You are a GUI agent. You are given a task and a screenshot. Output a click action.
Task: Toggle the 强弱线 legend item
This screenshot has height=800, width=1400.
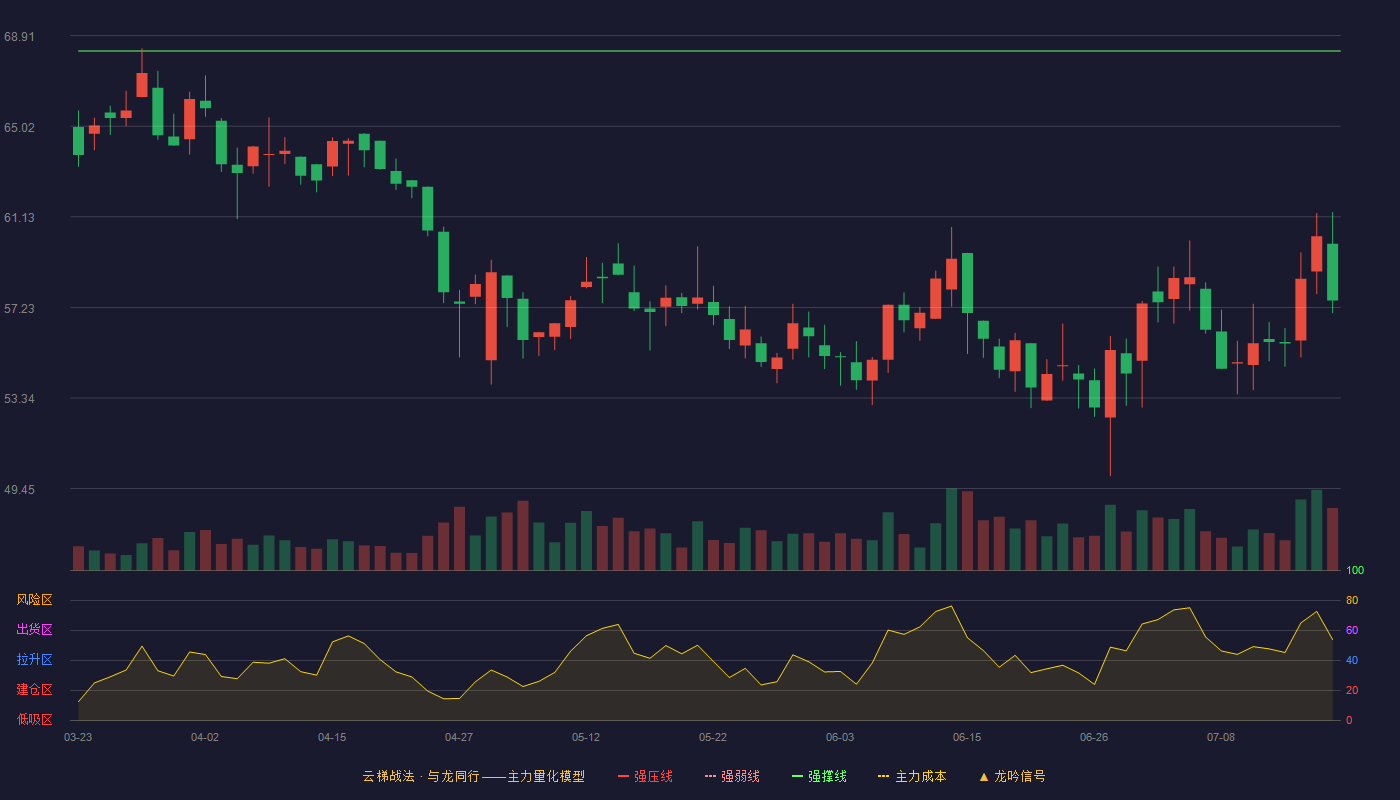coord(732,776)
